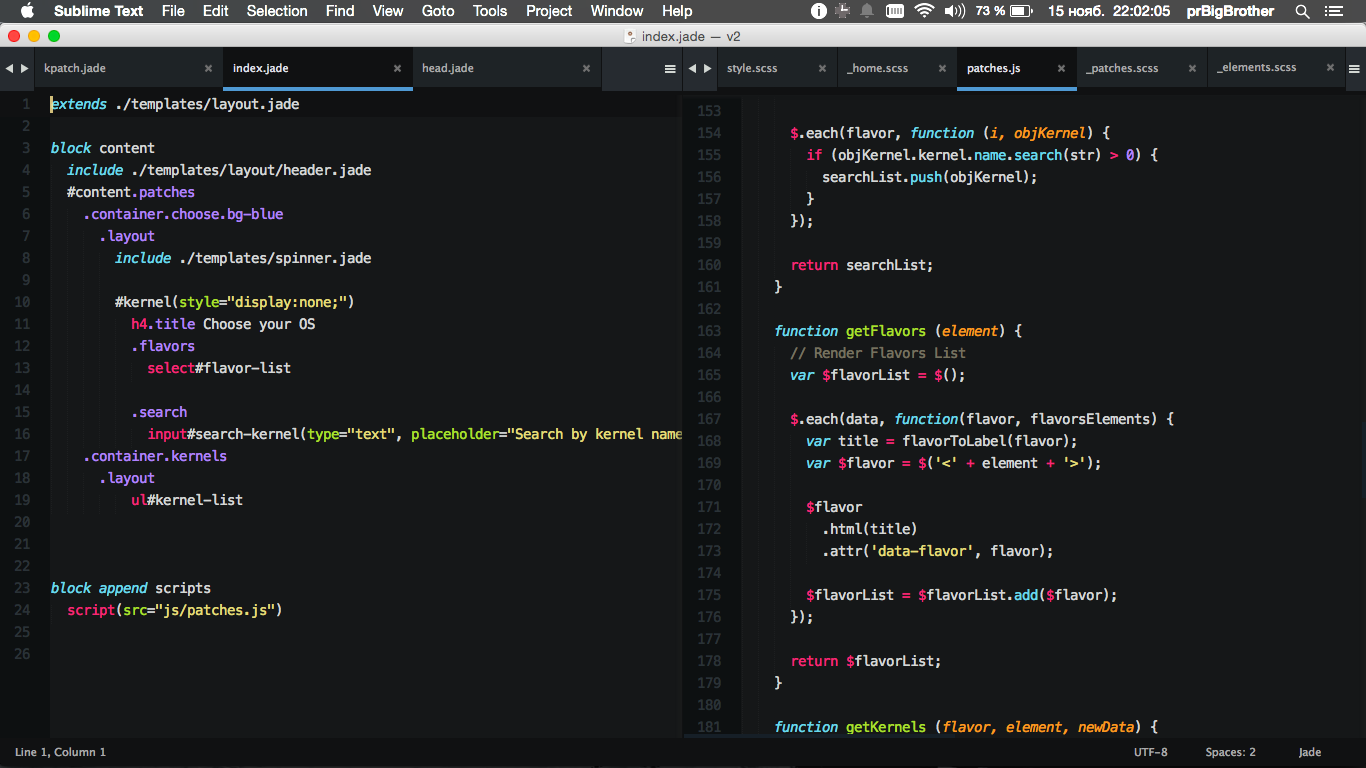The height and width of the screenshot is (768, 1366).
Task: Open the Spaces: 2 indentation menu
Action: 1230,752
